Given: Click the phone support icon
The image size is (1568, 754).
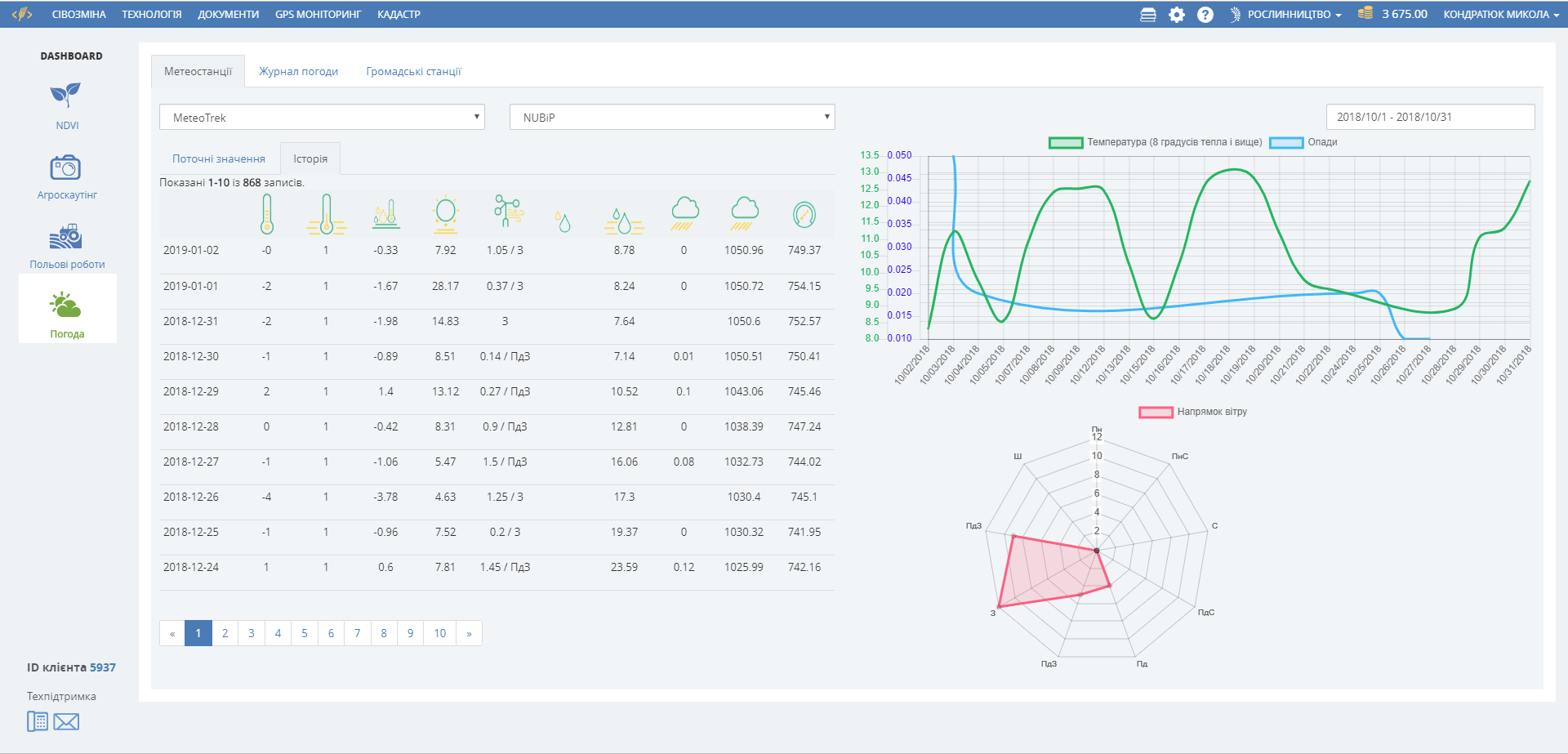Looking at the screenshot, I should 38,721.
